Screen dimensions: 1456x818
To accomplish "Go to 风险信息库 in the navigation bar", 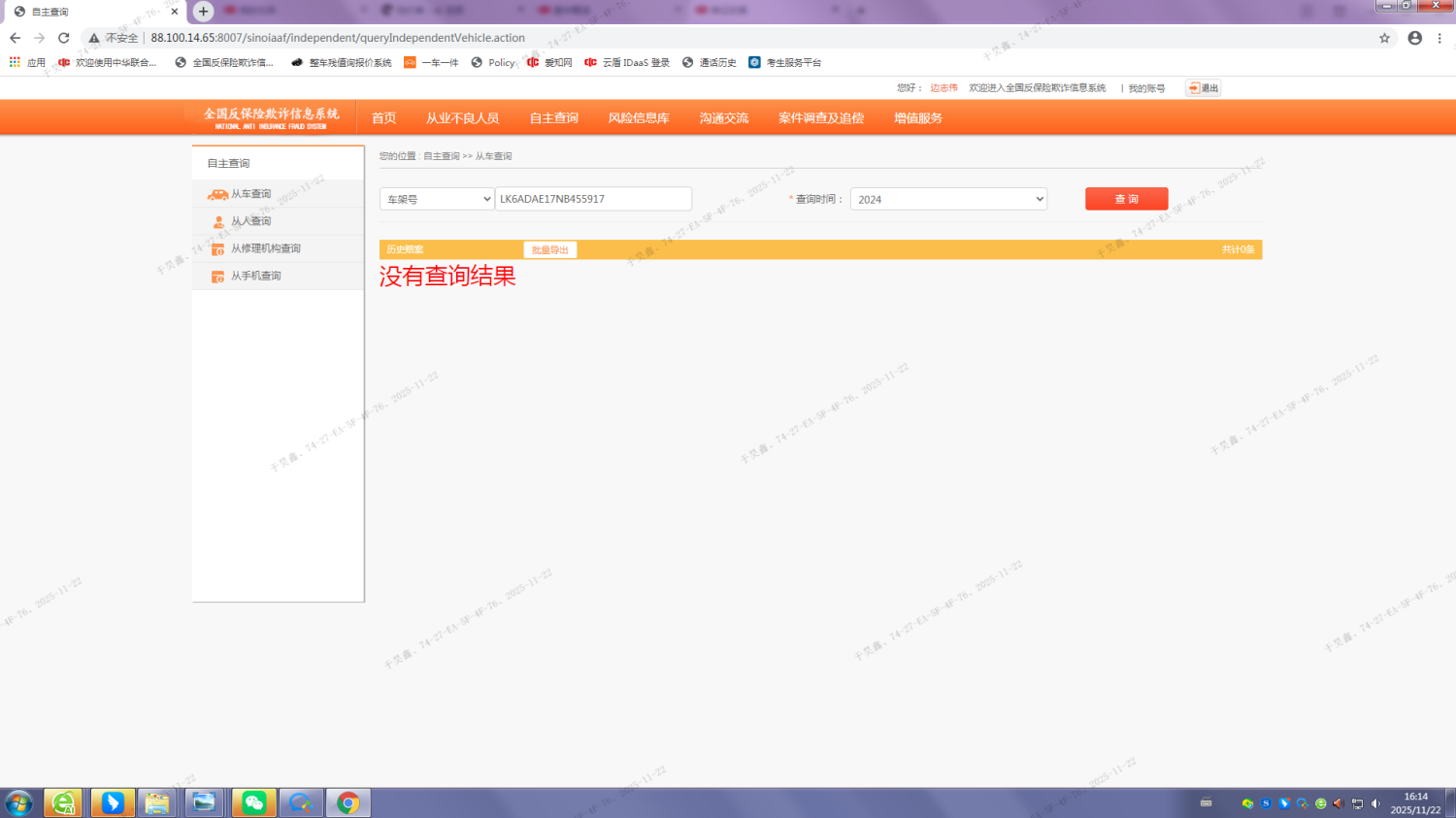I will tap(639, 118).
